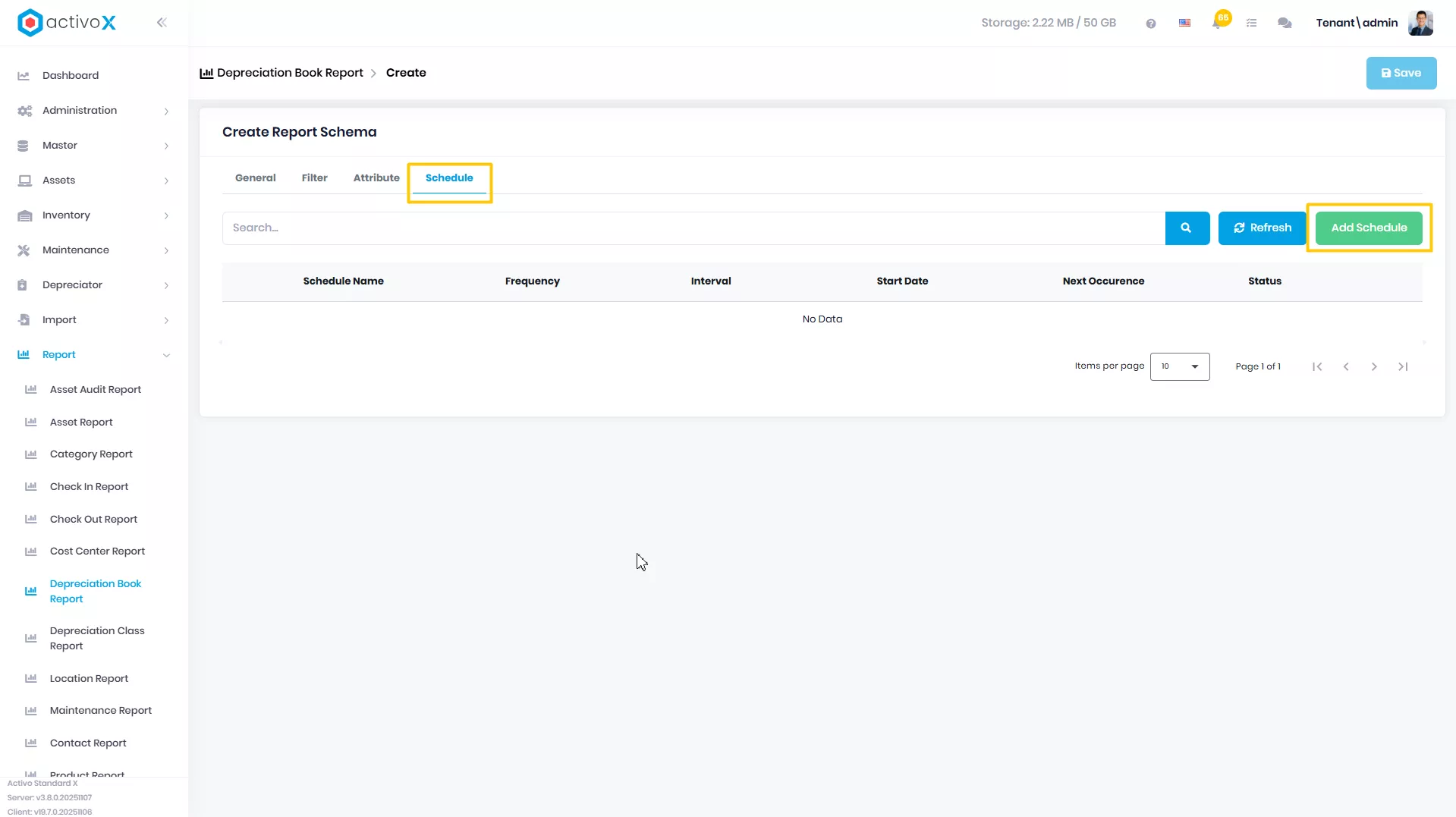
Task: Collapse the sidebar with double-chevron icon
Action: pyautogui.click(x=162, y=23)
